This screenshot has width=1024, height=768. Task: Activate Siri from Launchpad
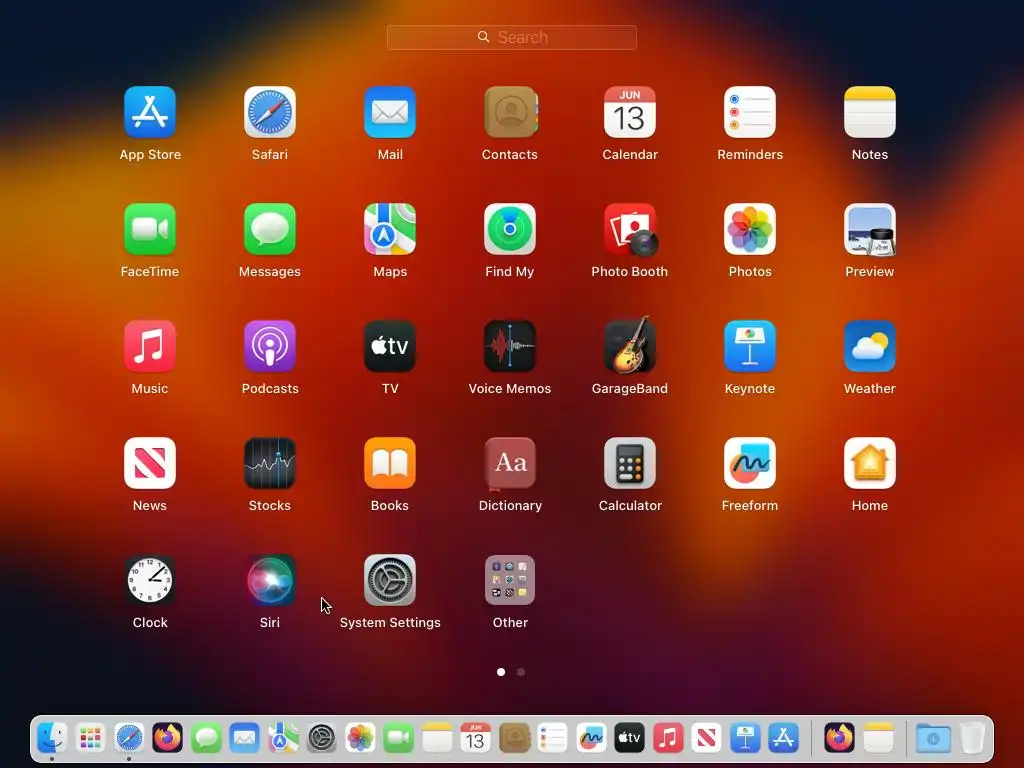270,580
